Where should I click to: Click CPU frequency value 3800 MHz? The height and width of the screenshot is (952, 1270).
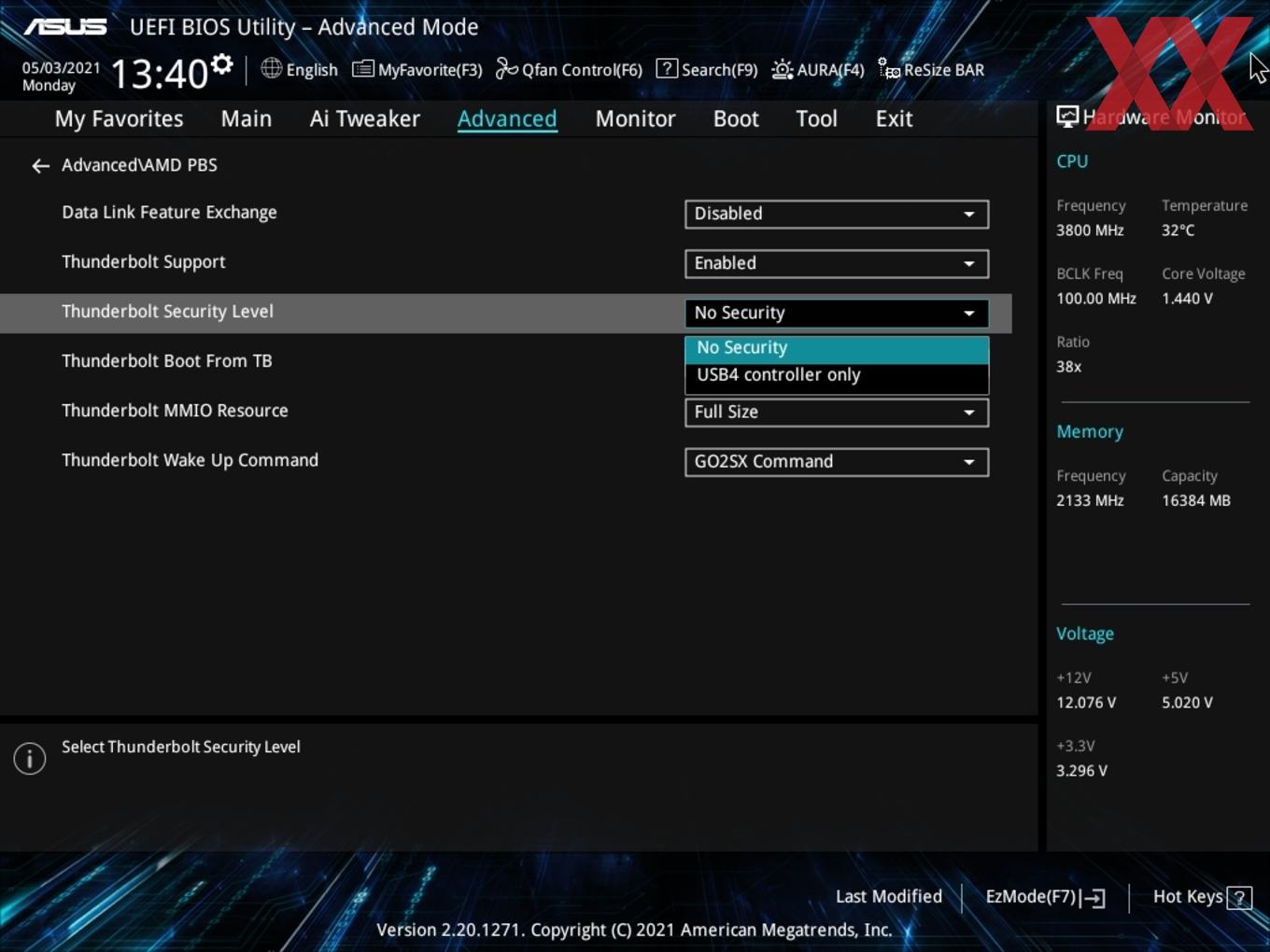[1090, 231]
